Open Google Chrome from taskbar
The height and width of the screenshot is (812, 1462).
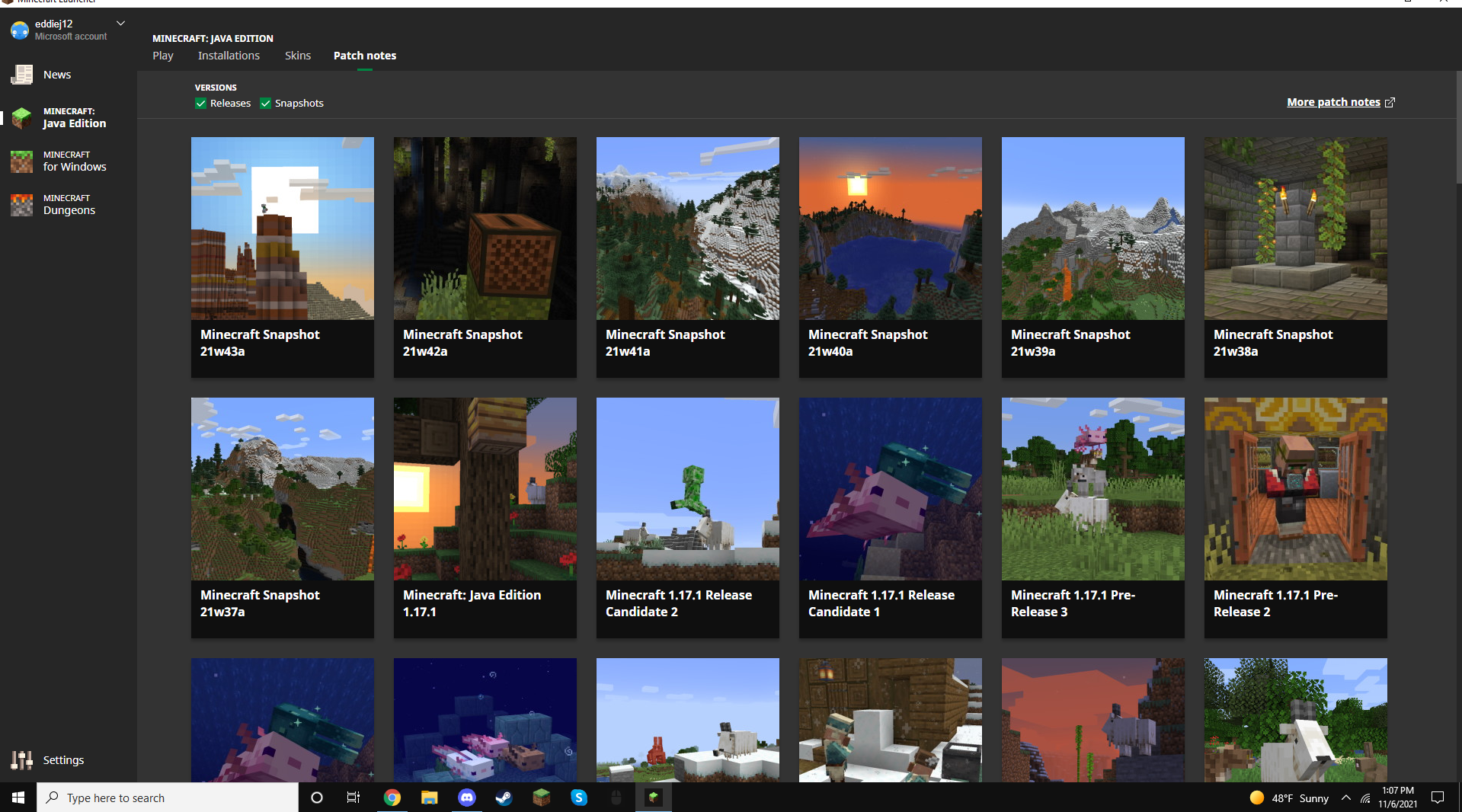click(x=392, y=798)
